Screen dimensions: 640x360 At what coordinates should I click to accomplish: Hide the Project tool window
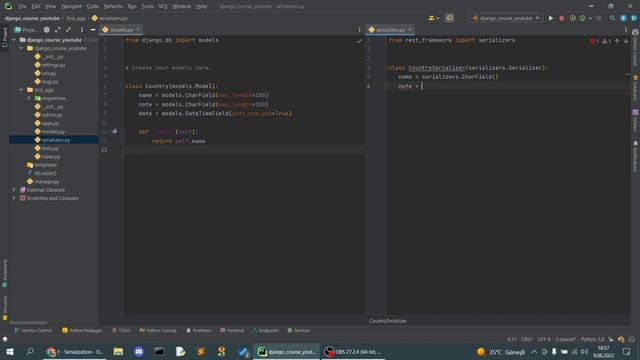point(93,30)
